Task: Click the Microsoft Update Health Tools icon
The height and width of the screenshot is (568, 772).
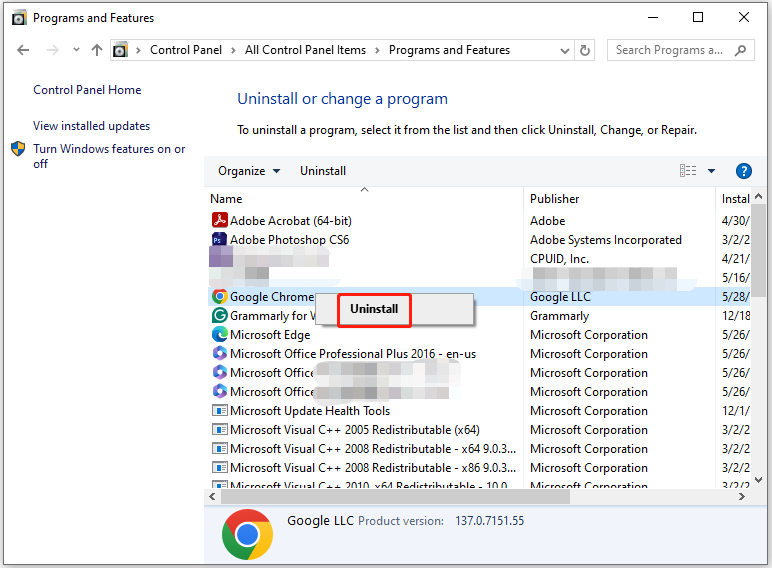Action: pyautogui.click(x=219, y=410)
